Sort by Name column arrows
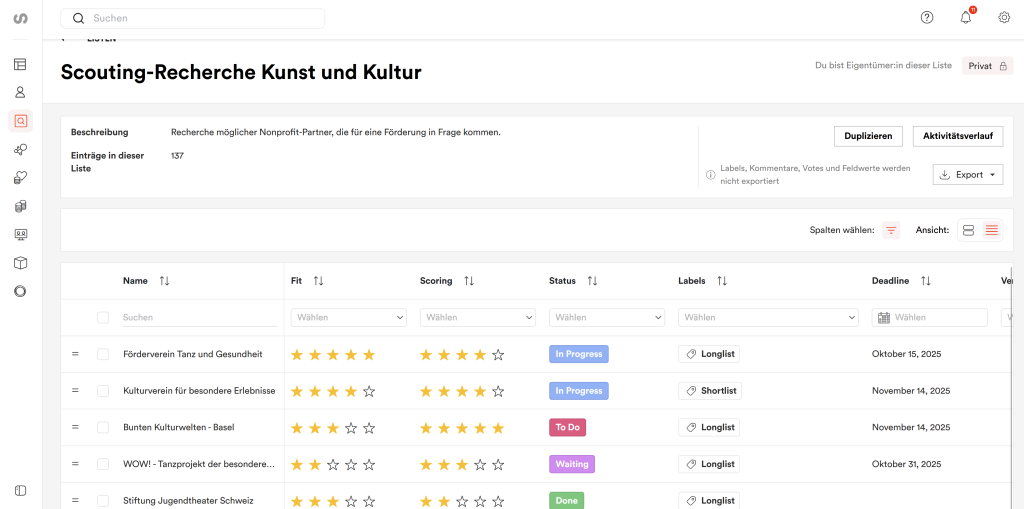Viewport: 1024px width, 509px height. [164, 281]
